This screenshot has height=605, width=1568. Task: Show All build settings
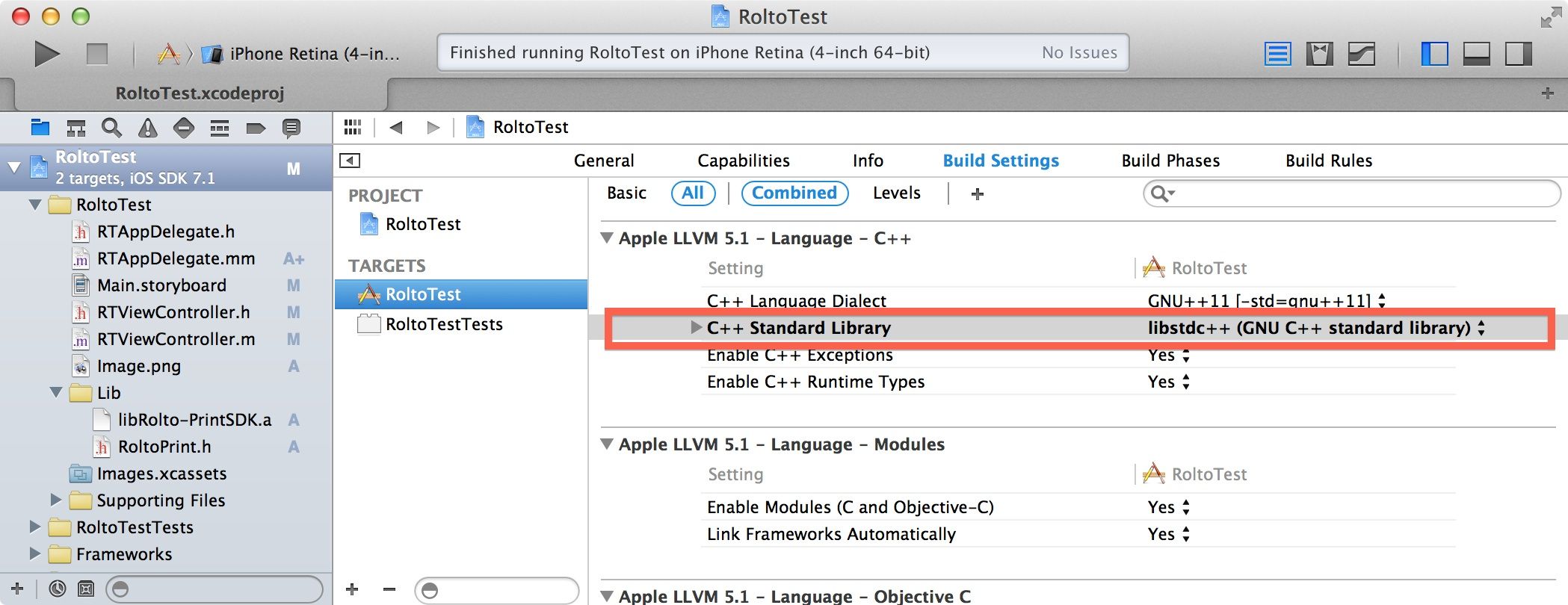(693, 193)
